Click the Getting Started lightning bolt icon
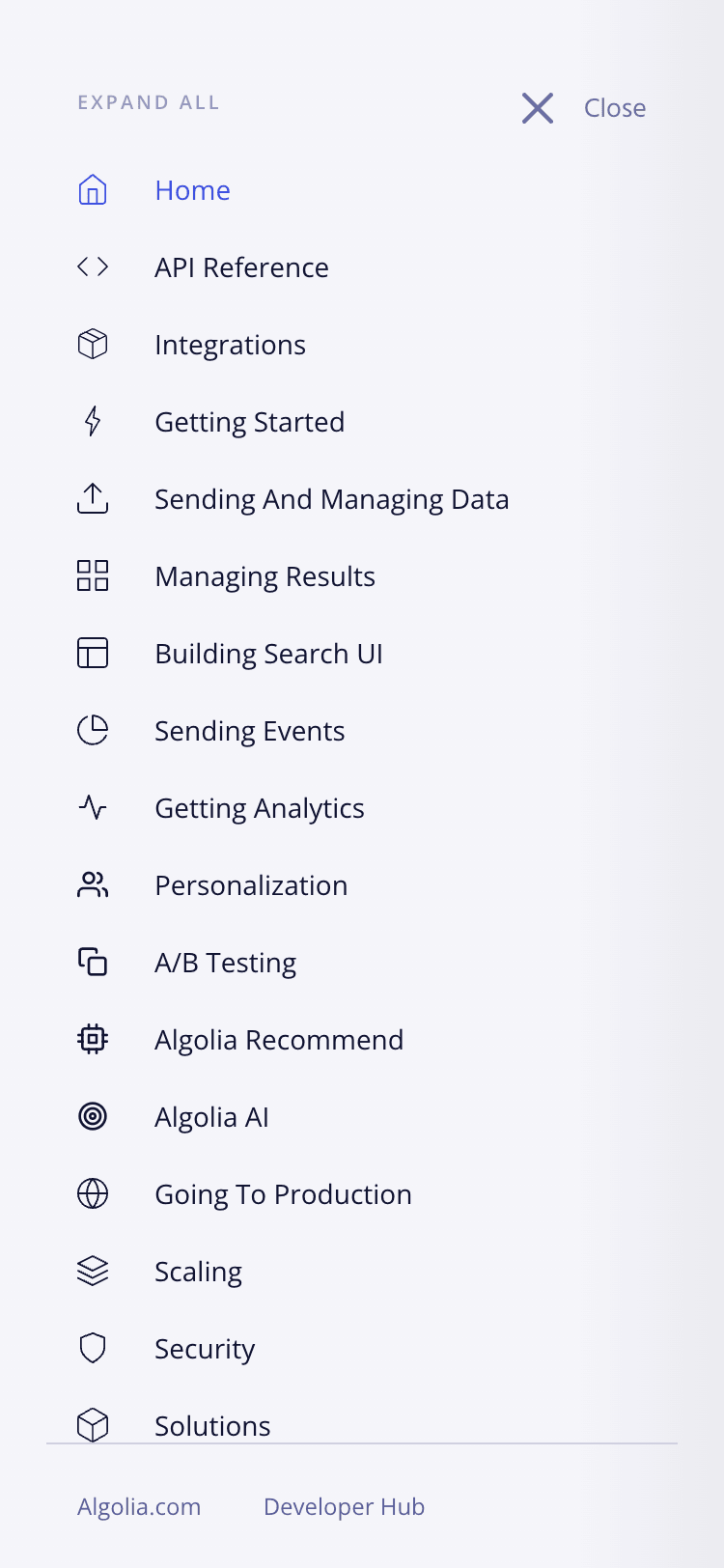The height and width of the screenshot is (1568, 724). point(92,422)
